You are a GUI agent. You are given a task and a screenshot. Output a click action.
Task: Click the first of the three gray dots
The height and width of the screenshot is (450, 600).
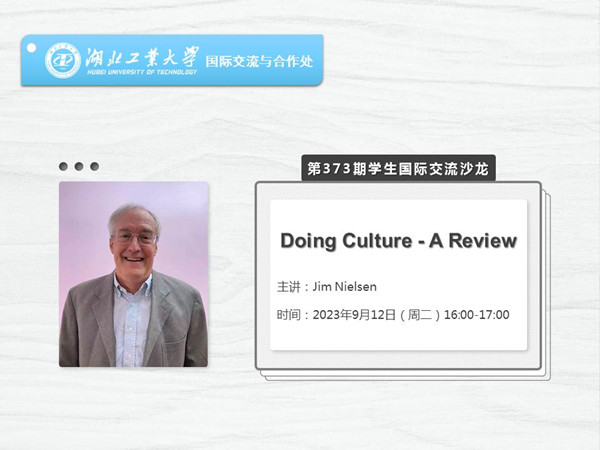click(x=64, y=167)
